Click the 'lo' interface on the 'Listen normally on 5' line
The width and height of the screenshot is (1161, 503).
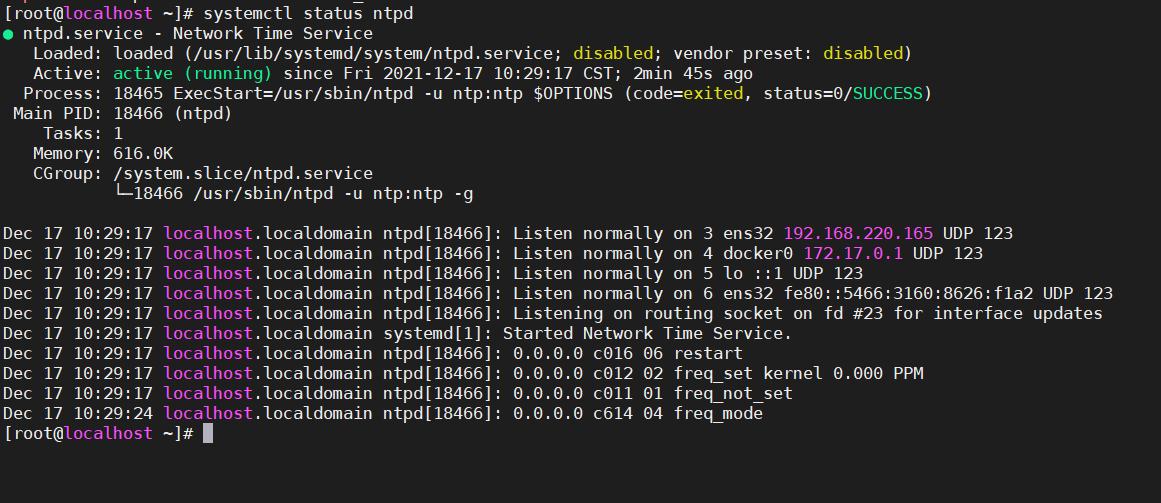[733, 273]
